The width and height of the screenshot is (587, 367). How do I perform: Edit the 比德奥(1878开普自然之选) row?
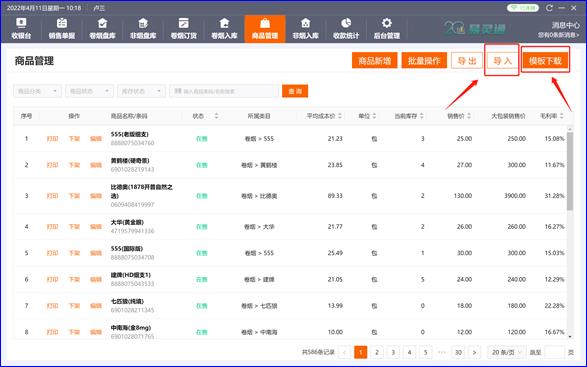(x=96, y=195)
